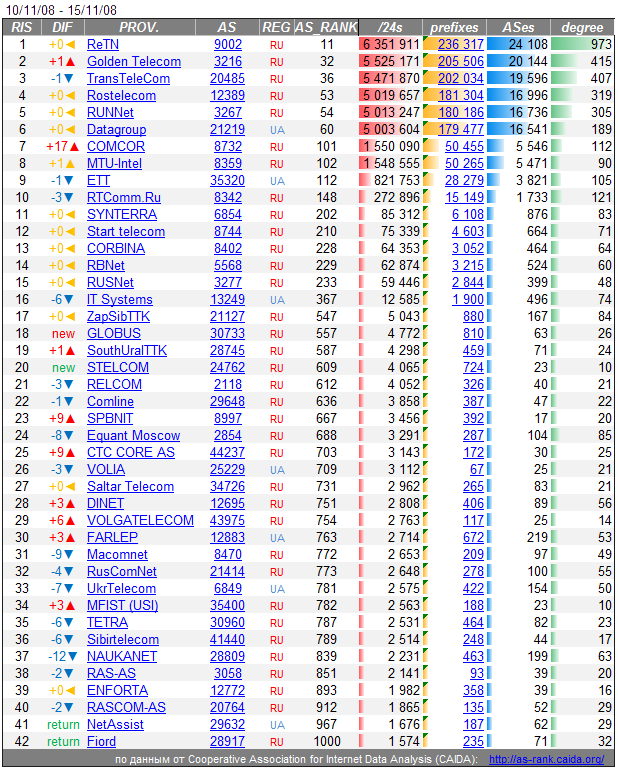Click the /24s column header
This screenshot has height=769, width=618.
[390, 27]
